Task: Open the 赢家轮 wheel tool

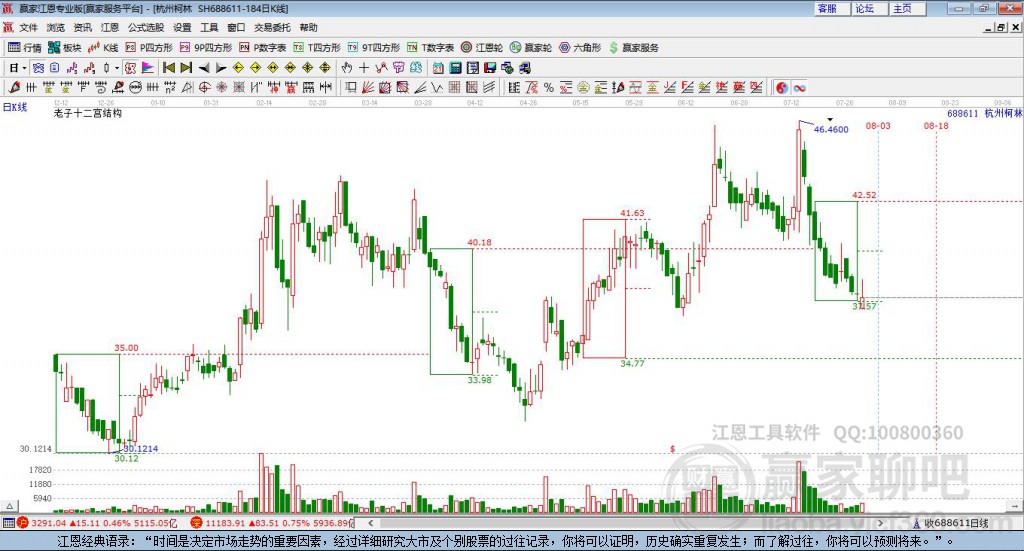Action: tap(531, 48)
